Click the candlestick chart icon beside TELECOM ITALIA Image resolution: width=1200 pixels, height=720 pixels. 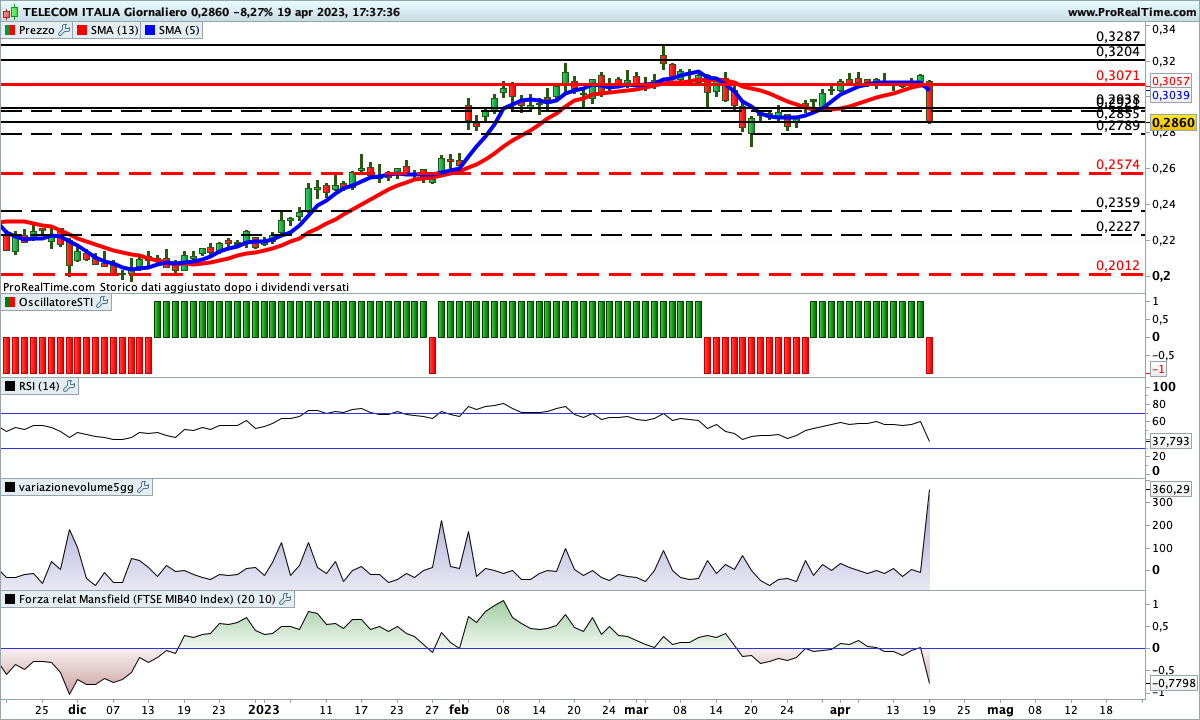(11, 12)
